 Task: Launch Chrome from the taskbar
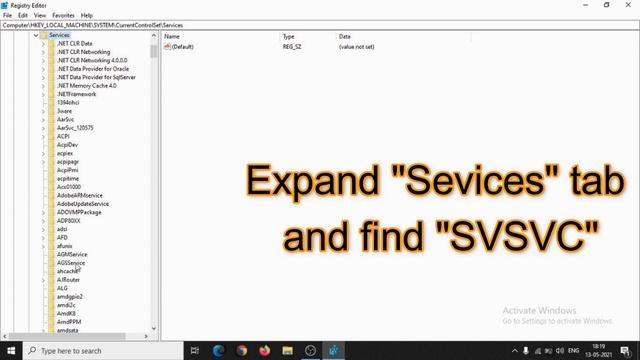click(x=242, y=351)
